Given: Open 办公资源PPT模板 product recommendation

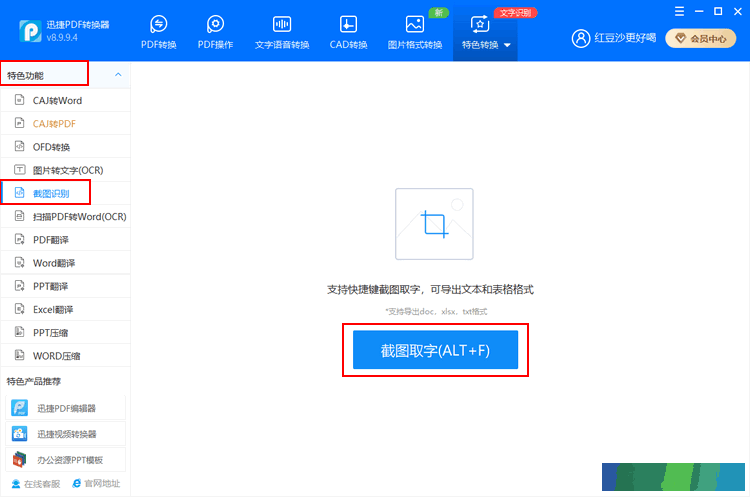Looking at the screenshot, I should click(x=66, y=460).
